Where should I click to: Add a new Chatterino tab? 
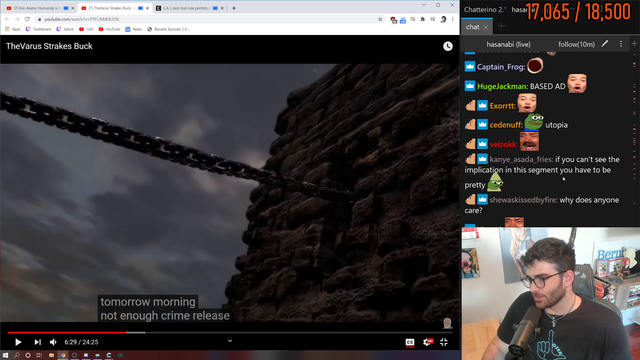[501, 27]
